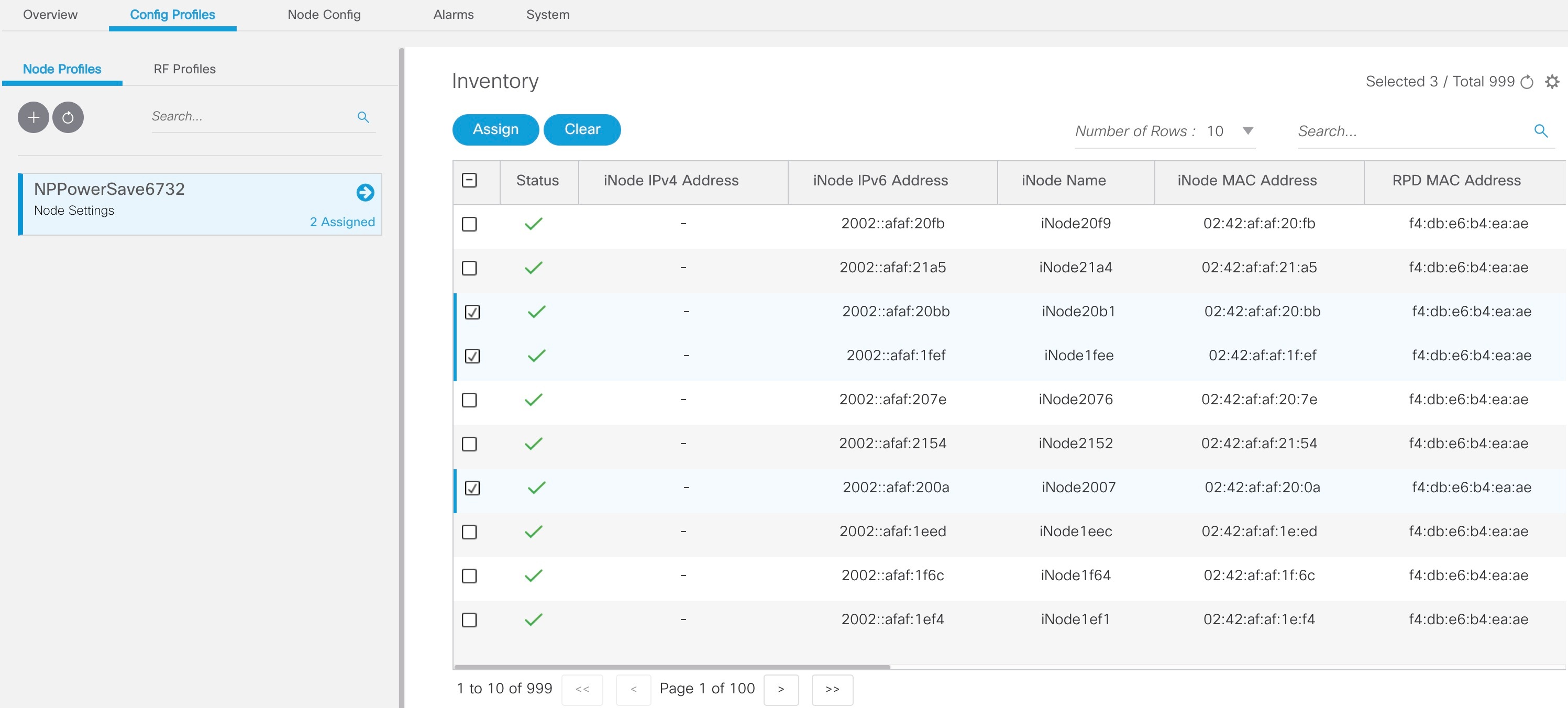Click the search magnifier in Node Profiles panel
The image size is (1568, 708).
pos(363,116)
